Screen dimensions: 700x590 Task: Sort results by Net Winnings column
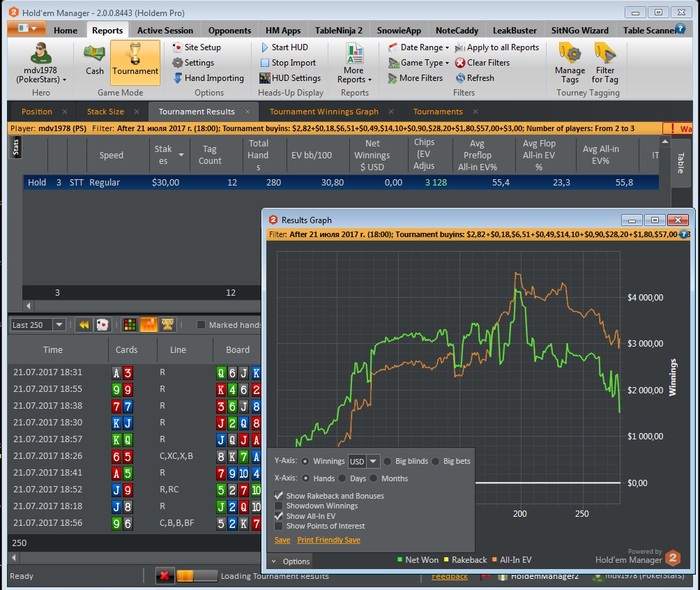click(x=372, y=155)
